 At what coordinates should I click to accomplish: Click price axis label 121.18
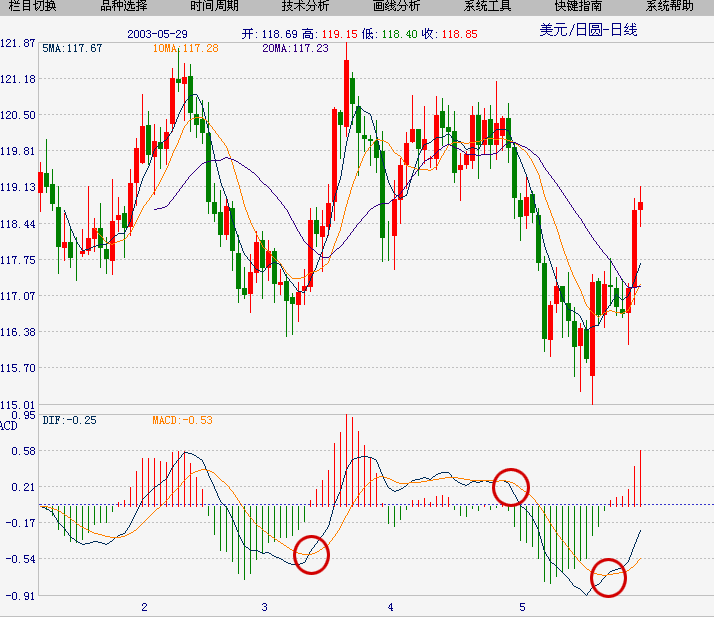point(18,79)
